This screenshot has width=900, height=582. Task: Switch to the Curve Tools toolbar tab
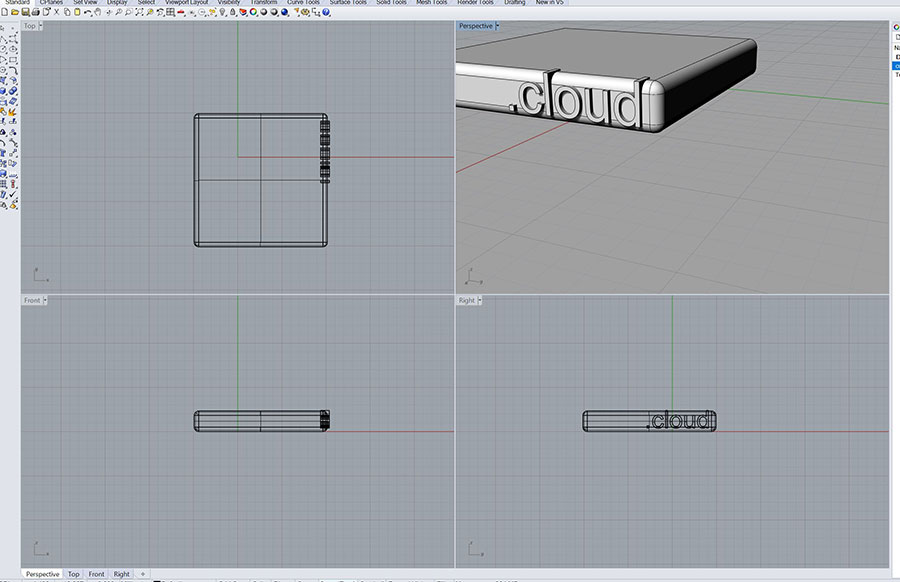[x=303, y=2]
